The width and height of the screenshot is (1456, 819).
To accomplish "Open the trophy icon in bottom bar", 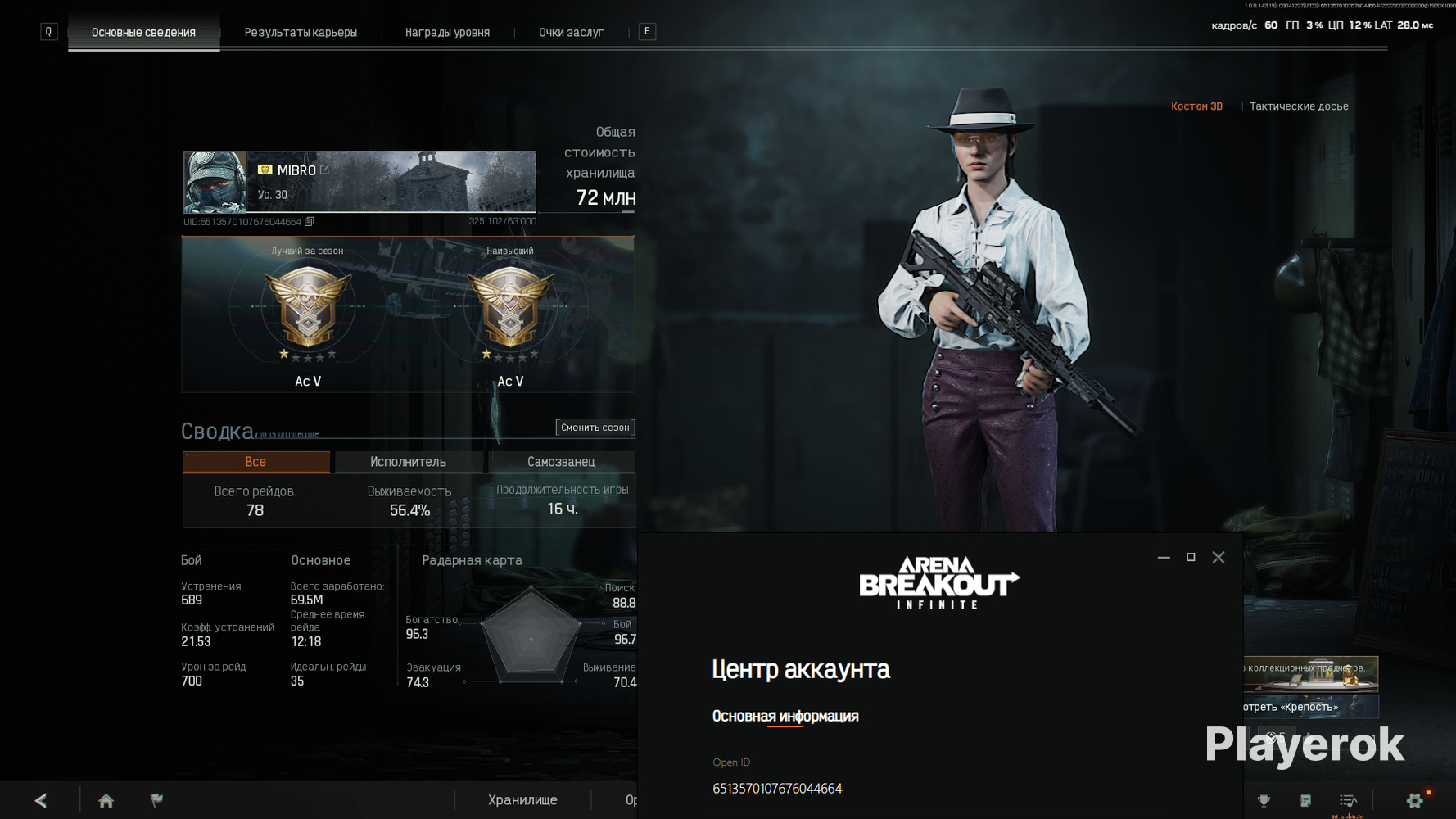I will coord(1264,800).
